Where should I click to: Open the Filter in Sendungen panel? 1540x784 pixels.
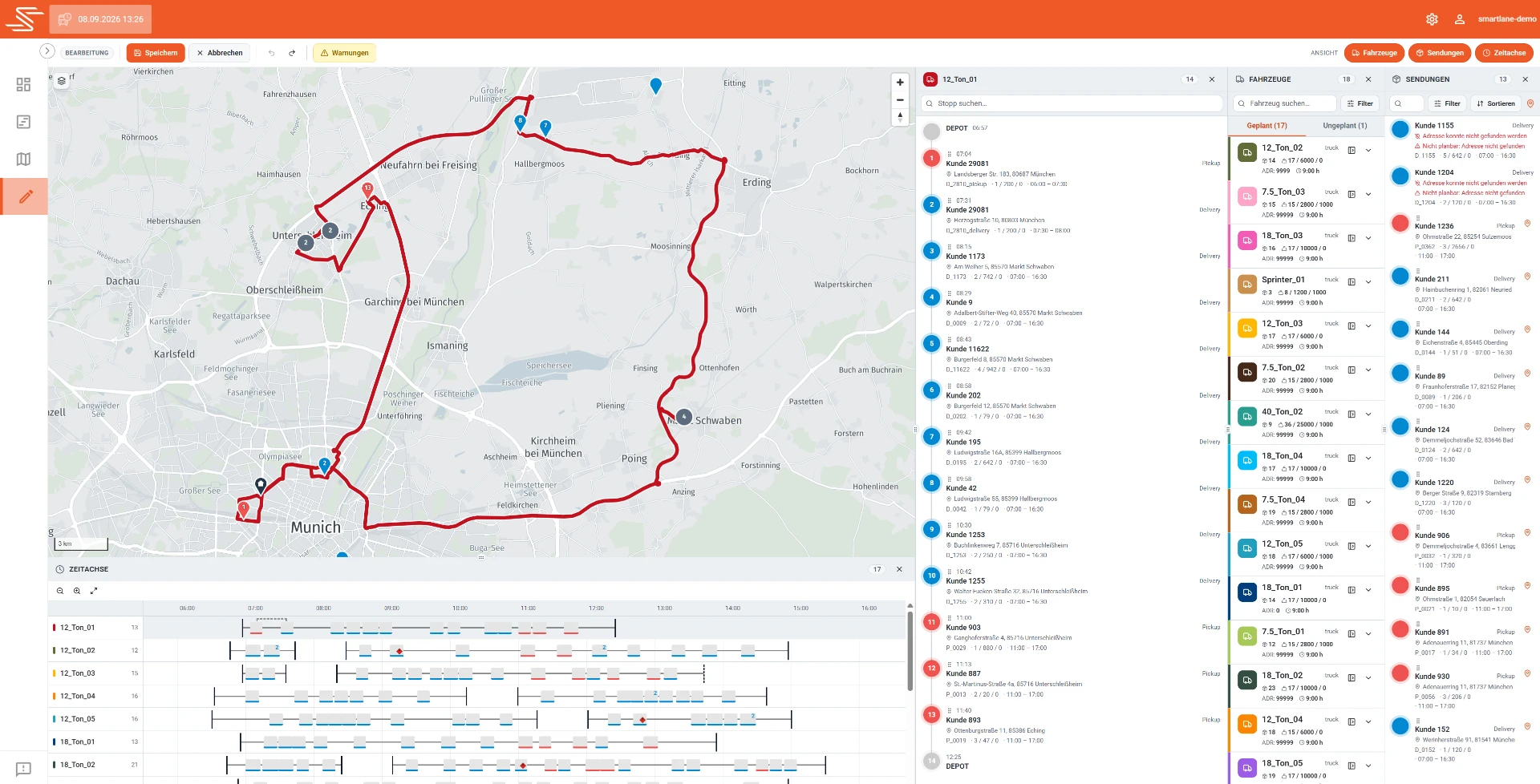(1447, 103)
